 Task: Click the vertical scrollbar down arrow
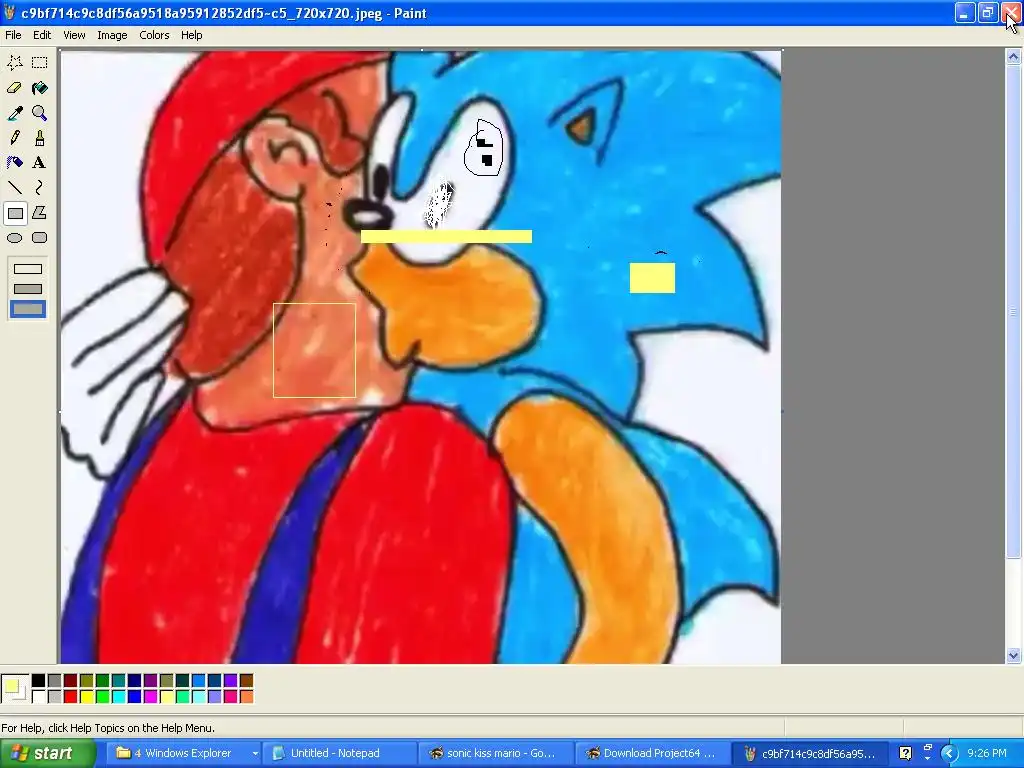click(1013, 655)
